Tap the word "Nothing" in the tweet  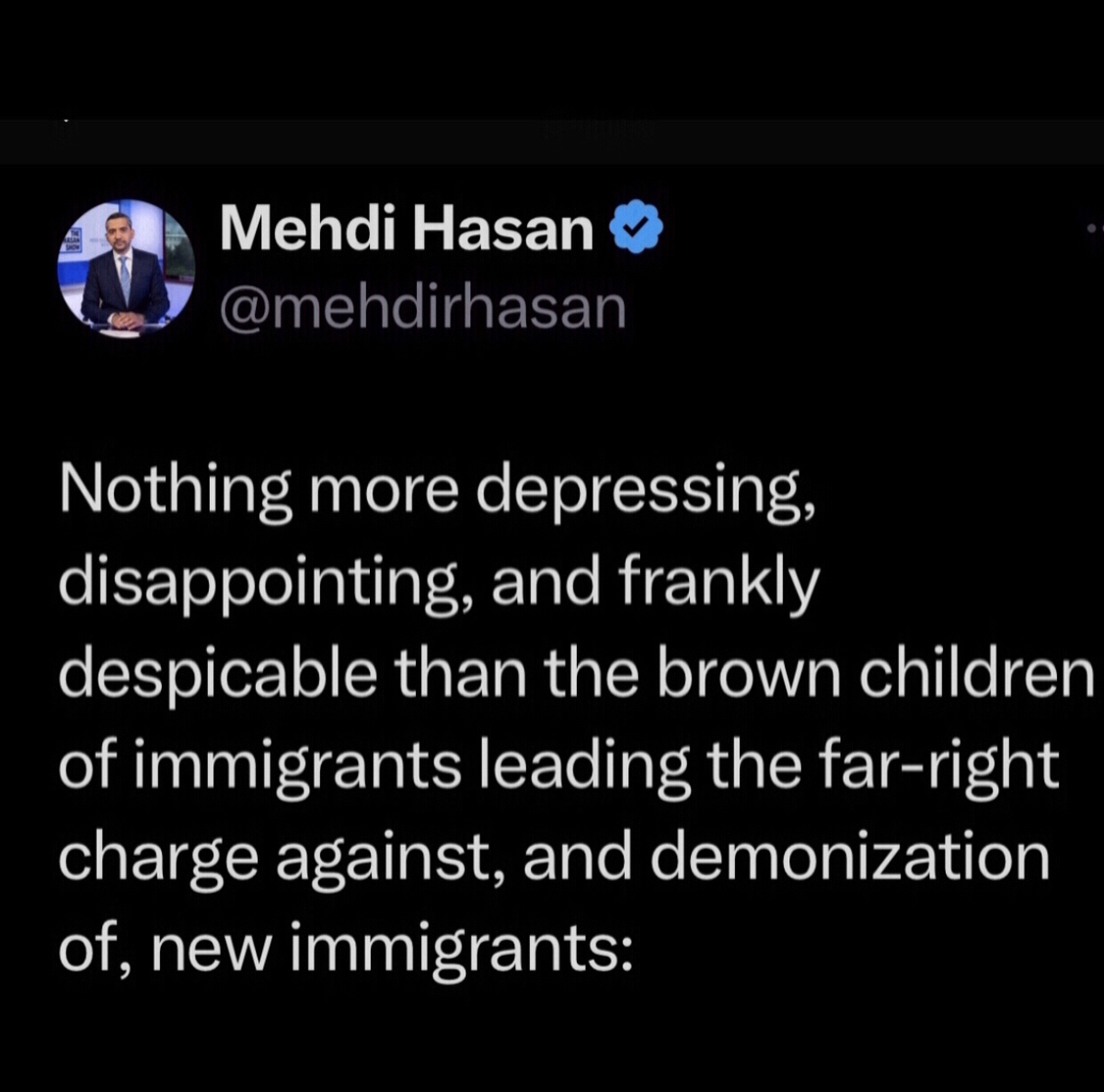coord(175,490)
